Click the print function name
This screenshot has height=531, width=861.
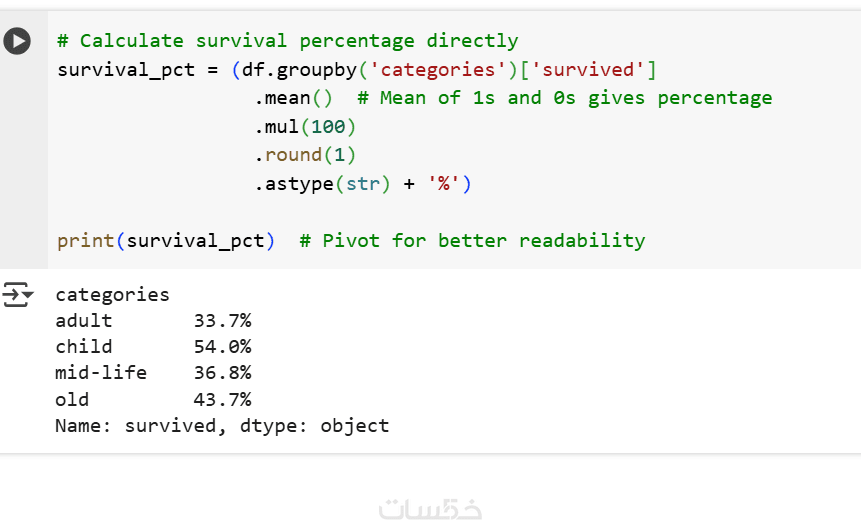(x=85, y=241)
